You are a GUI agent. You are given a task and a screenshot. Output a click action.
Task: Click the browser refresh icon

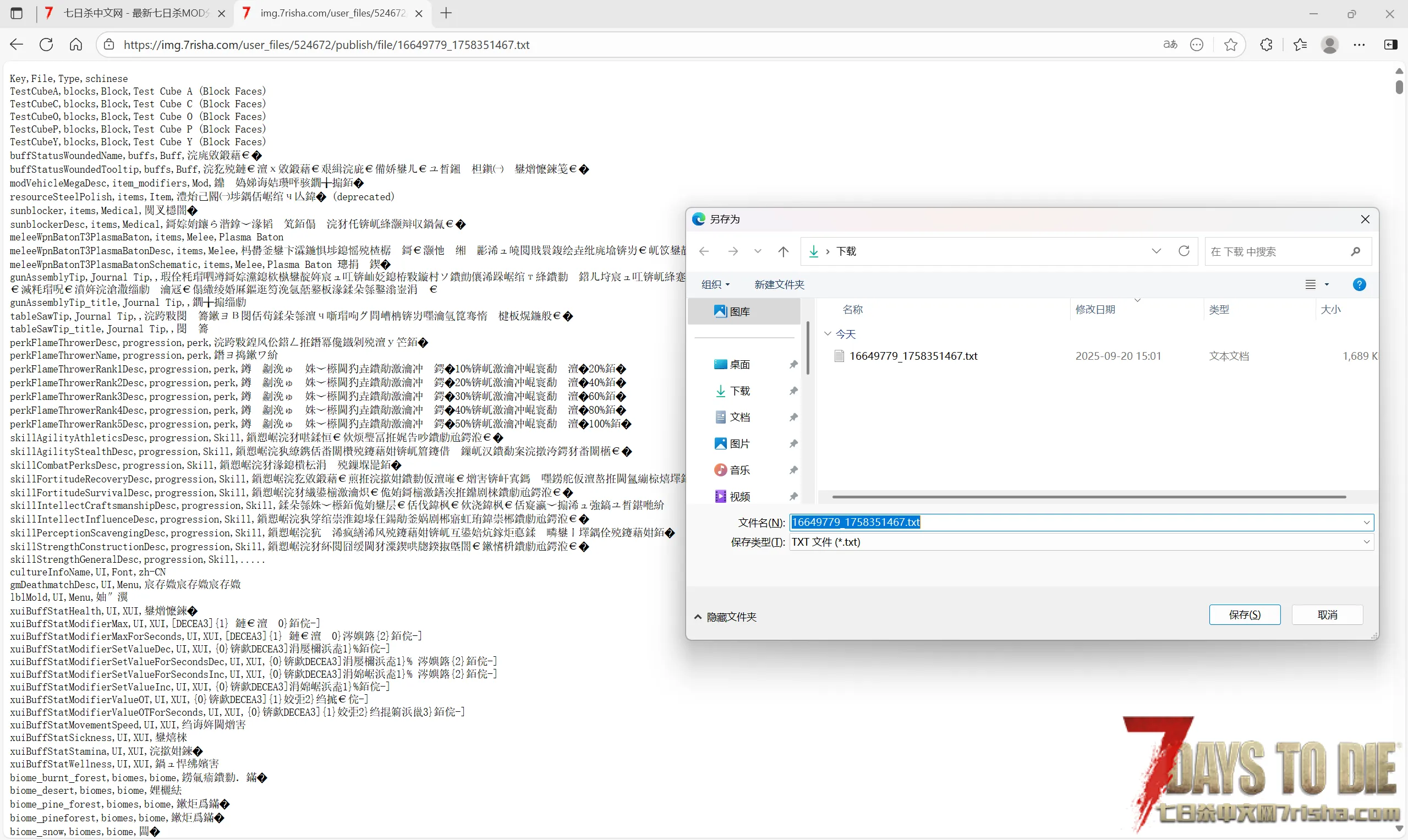46,45
